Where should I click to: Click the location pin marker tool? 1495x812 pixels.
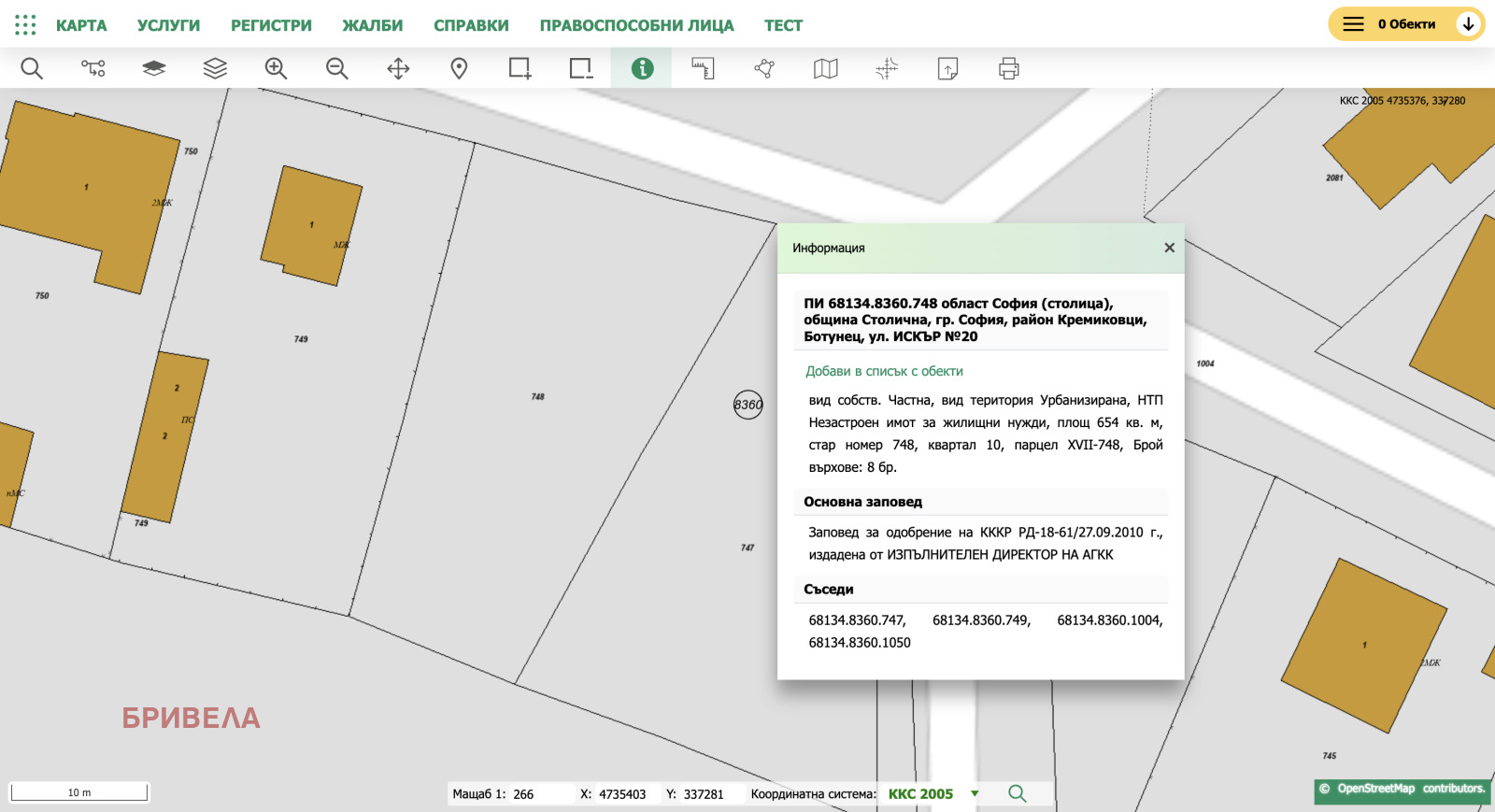[459, 68]
